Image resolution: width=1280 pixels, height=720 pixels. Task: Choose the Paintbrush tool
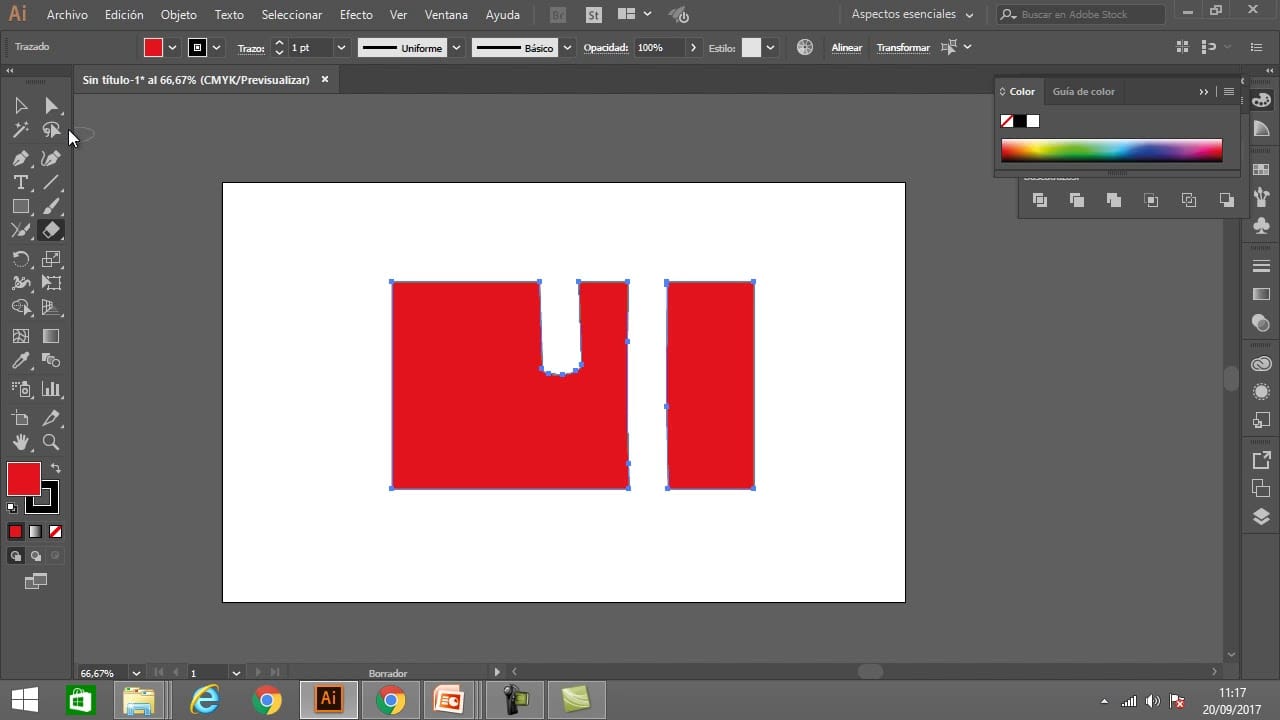pos(51,206)
